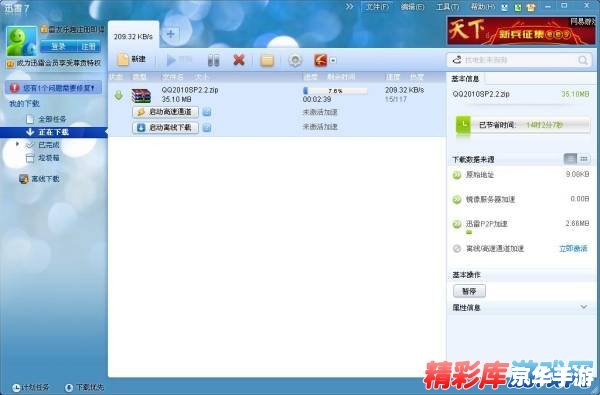Switch data source to list view
The height and width of the screenshot is (395, 600).
coord(570,158)
